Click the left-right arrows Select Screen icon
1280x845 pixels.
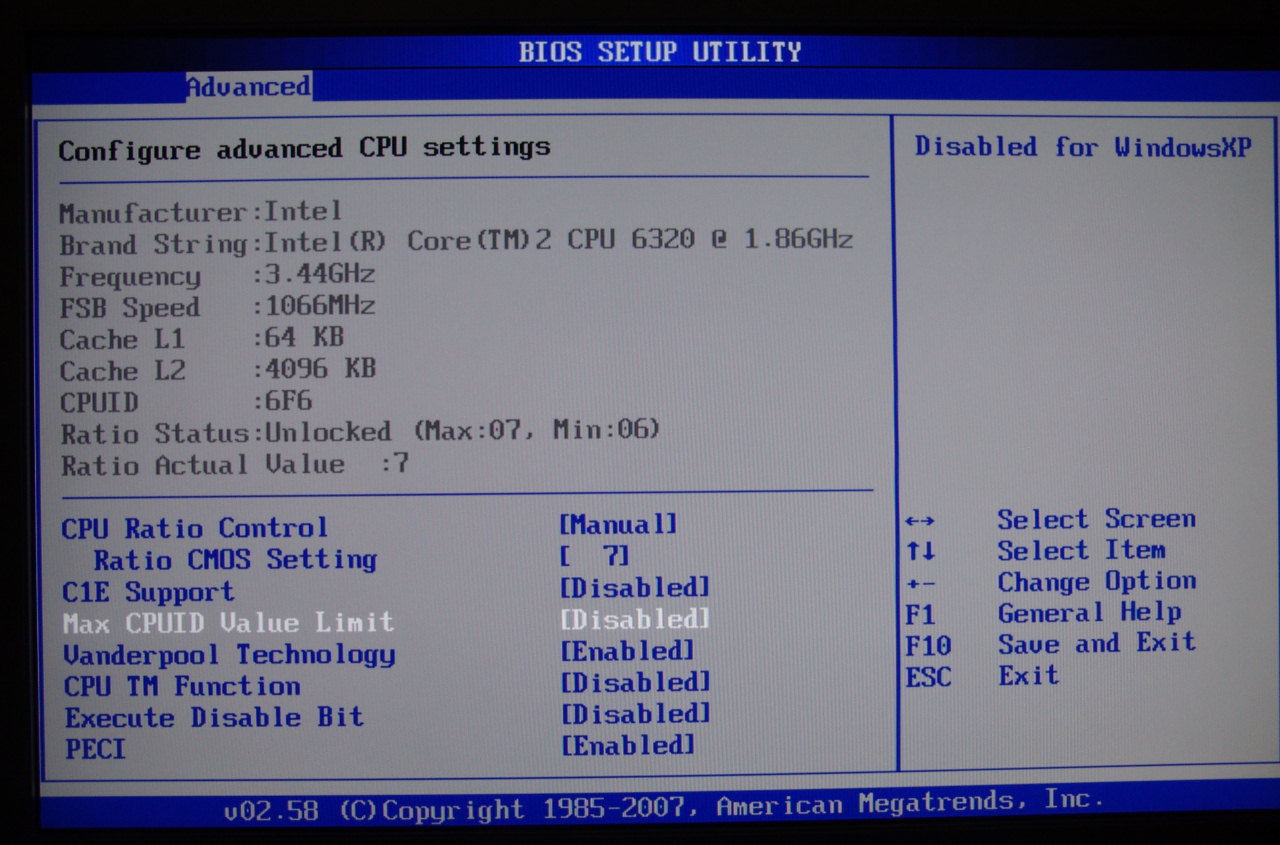(x=919, y=521)
